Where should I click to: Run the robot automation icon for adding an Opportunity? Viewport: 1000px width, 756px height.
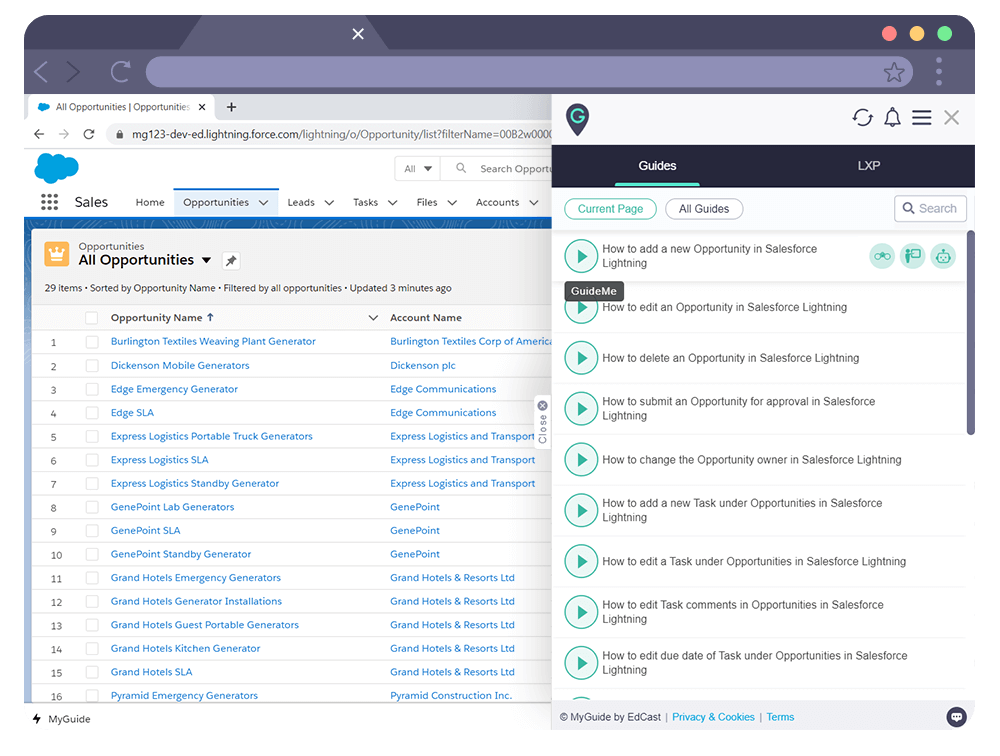943,256
